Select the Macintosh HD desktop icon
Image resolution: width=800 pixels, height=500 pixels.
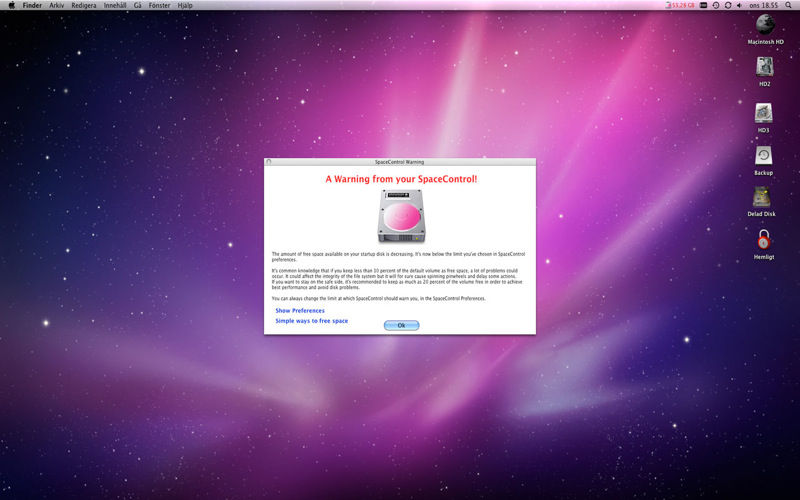pyautogui.click(x=764, y=25)
